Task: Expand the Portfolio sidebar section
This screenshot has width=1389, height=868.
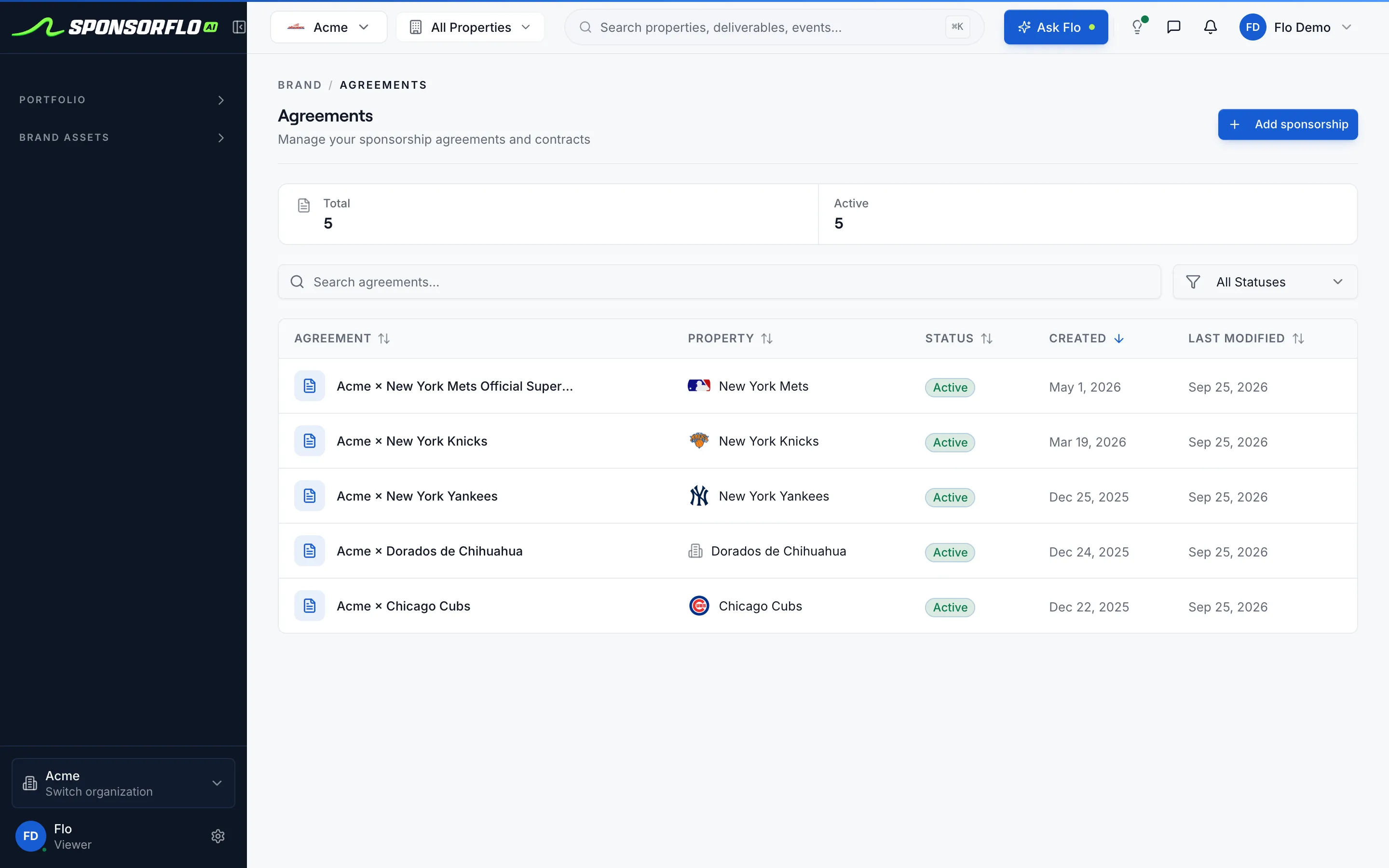Action: [123, 100]
